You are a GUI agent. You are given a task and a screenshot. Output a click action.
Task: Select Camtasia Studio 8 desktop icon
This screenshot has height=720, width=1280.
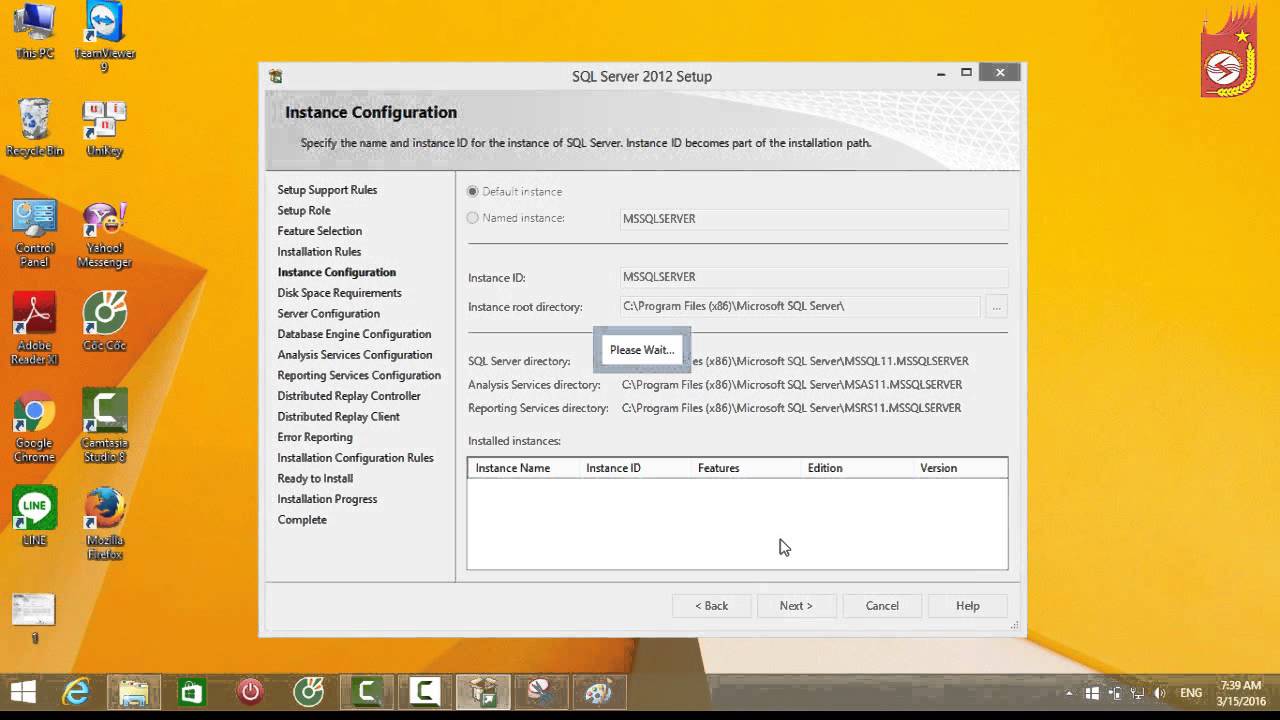point(104,426)
